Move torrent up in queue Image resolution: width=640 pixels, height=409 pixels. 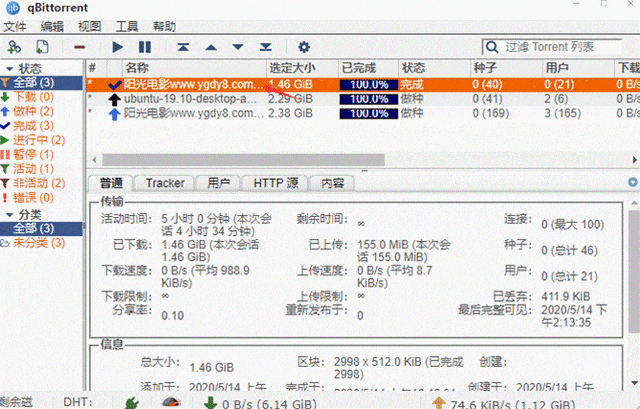pos(211,47)
